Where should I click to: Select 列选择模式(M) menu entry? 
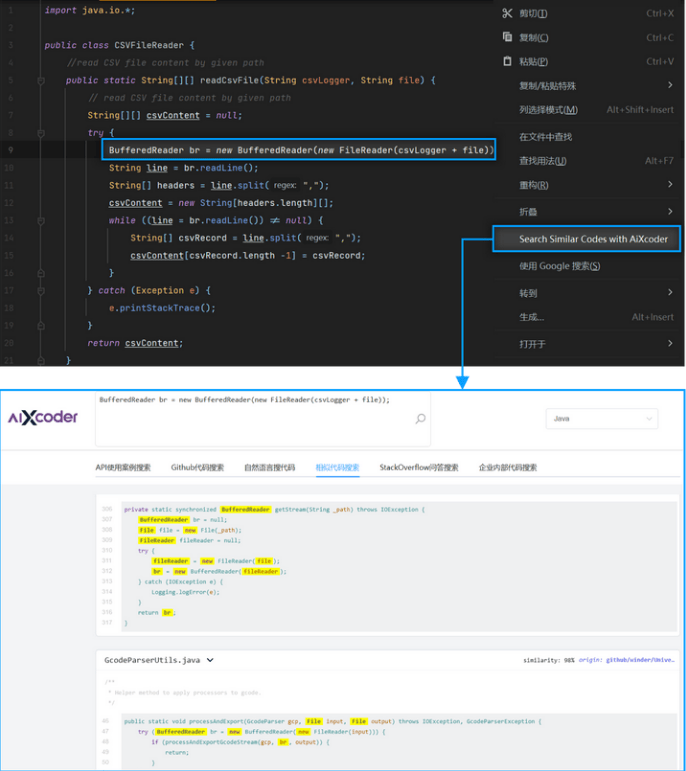pyautogui.click(x=588, y=110)
